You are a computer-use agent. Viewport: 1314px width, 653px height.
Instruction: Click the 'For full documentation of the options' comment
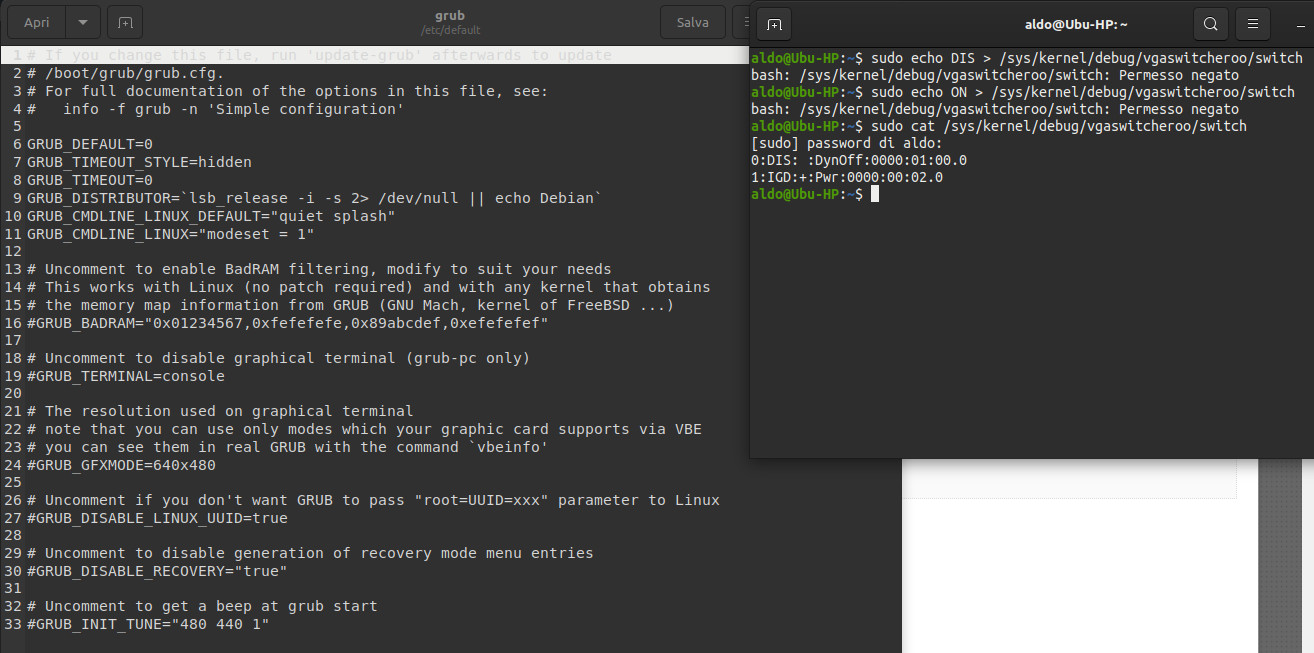[288, 91]
